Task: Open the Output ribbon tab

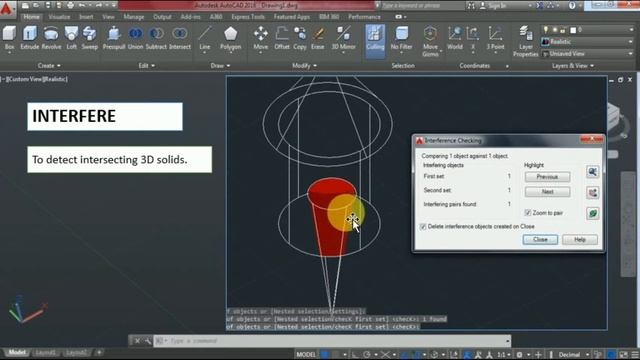Action: point(162,17)
